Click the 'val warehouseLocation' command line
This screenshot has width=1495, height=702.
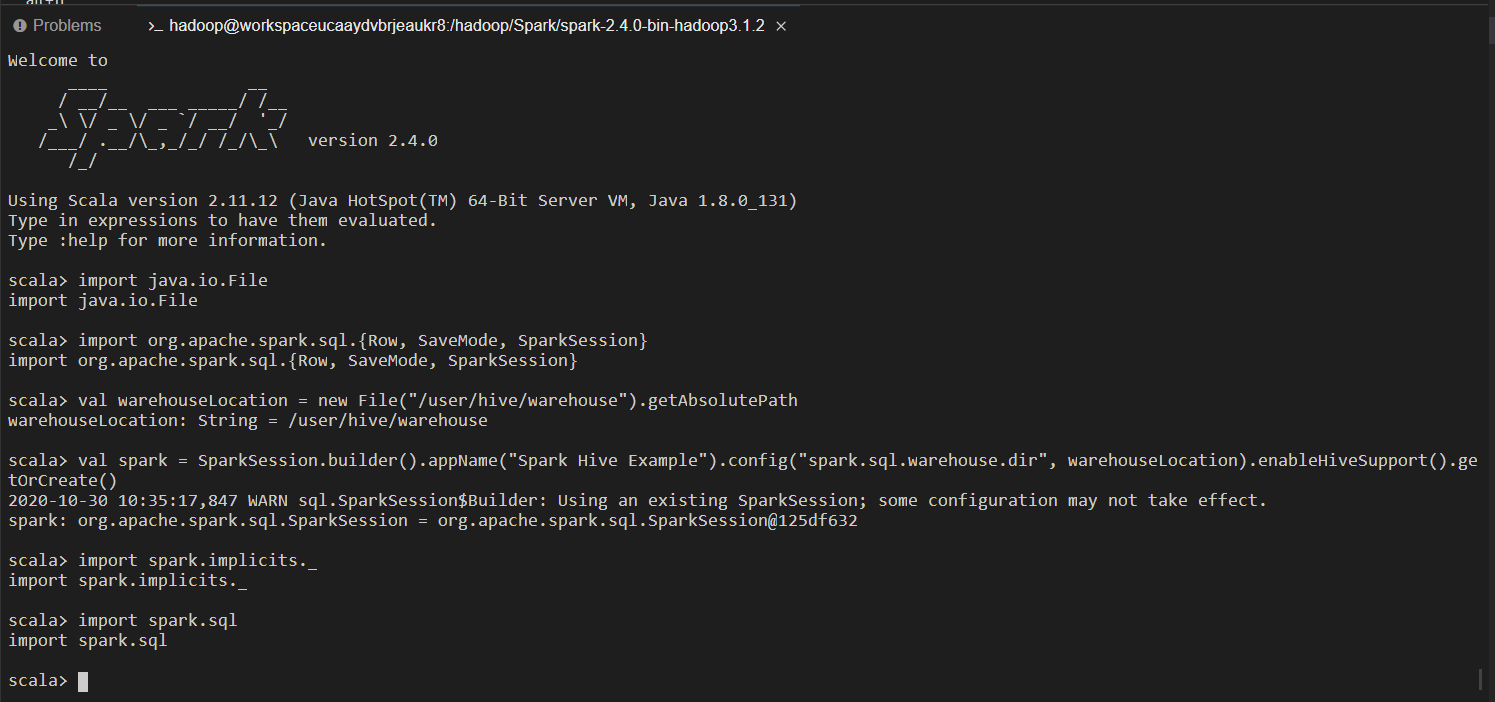pyautogui.click(x=403, y=401)
